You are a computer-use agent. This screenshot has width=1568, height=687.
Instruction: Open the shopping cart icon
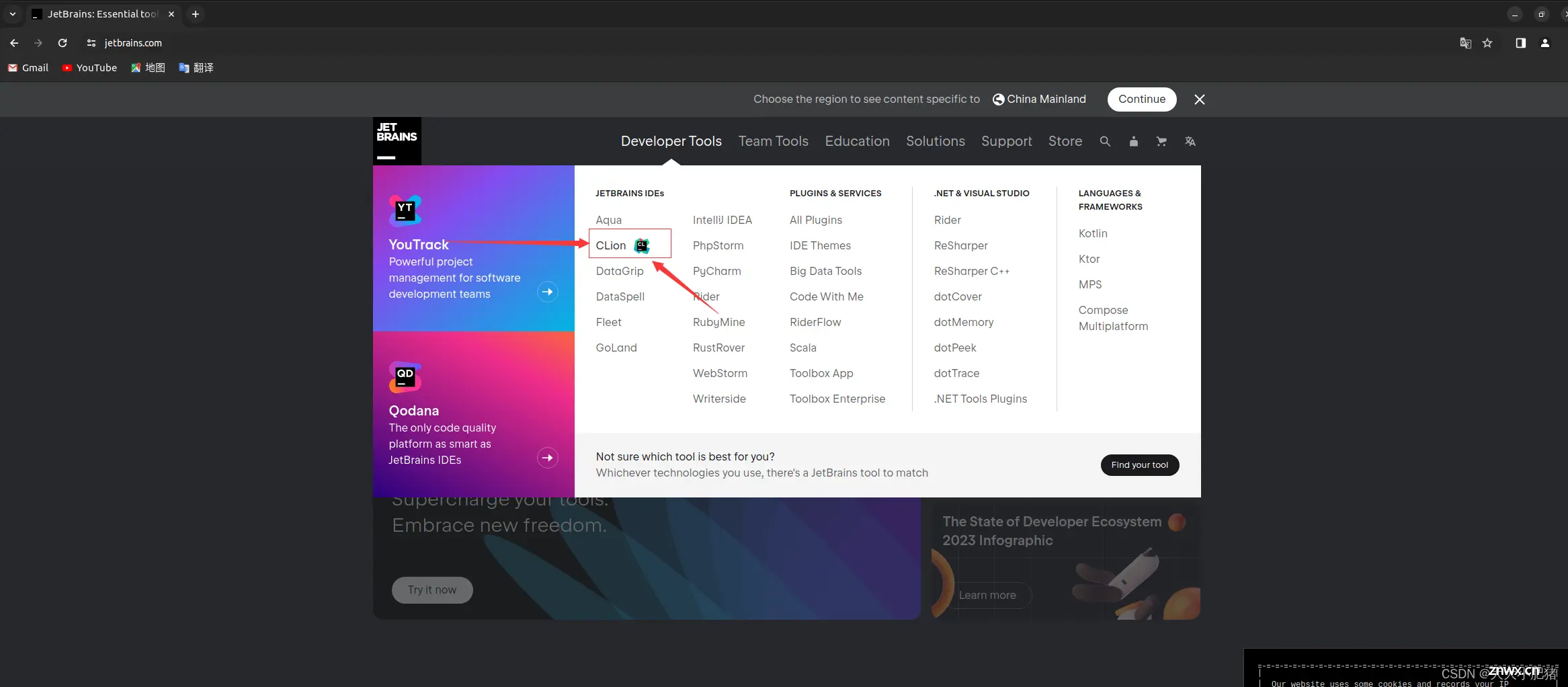point(1161,141)
